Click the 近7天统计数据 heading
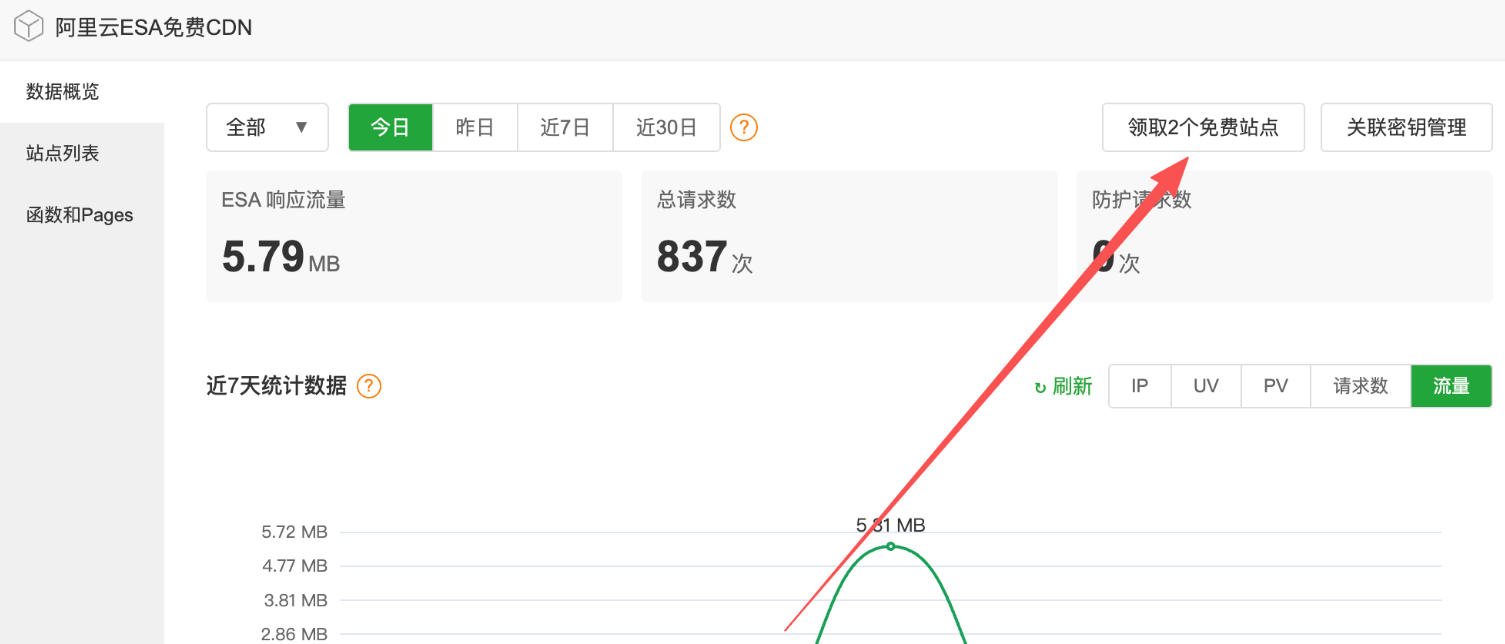The width and height of the screenshot is (1505, 644). (276, 386)
